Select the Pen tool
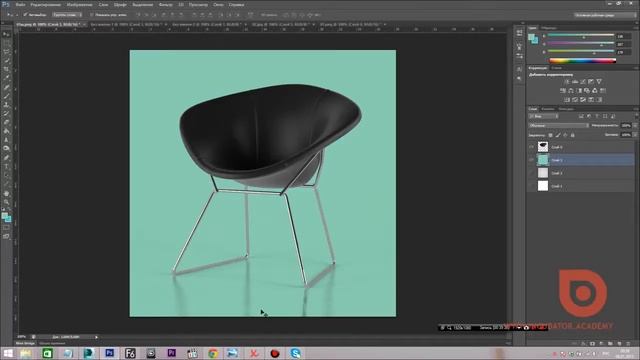The height and width of the screenshot is (360, 640). point(7,158)
